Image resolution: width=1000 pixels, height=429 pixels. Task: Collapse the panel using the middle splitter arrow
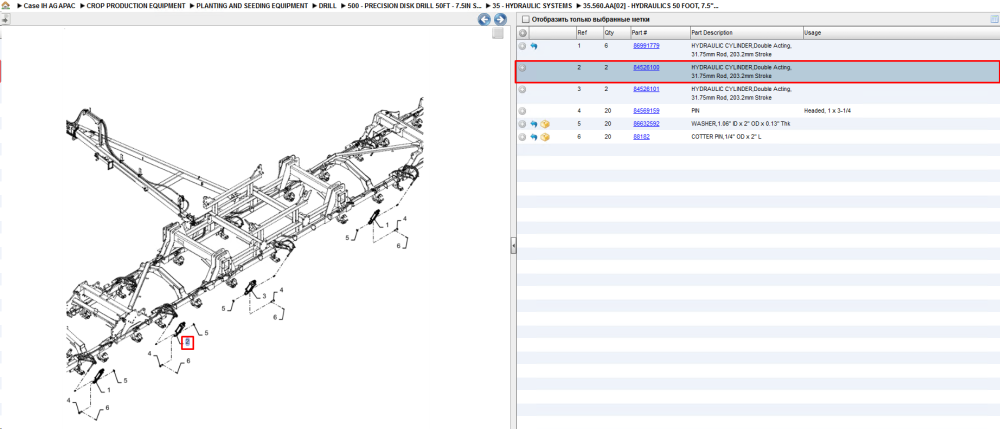tap(513, 245)
